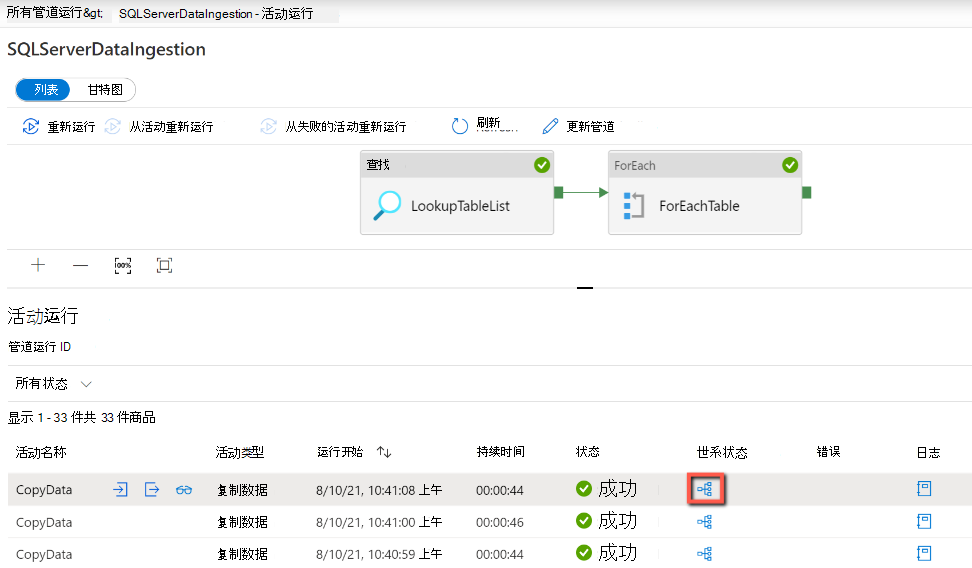Select the CopyData row started 10:41:08

(490, 489)
